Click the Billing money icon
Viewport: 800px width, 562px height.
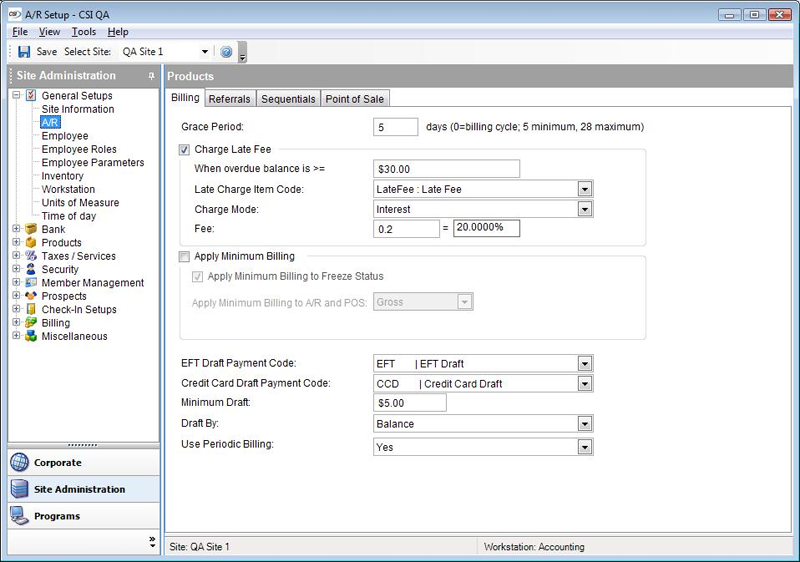(31, 322)
